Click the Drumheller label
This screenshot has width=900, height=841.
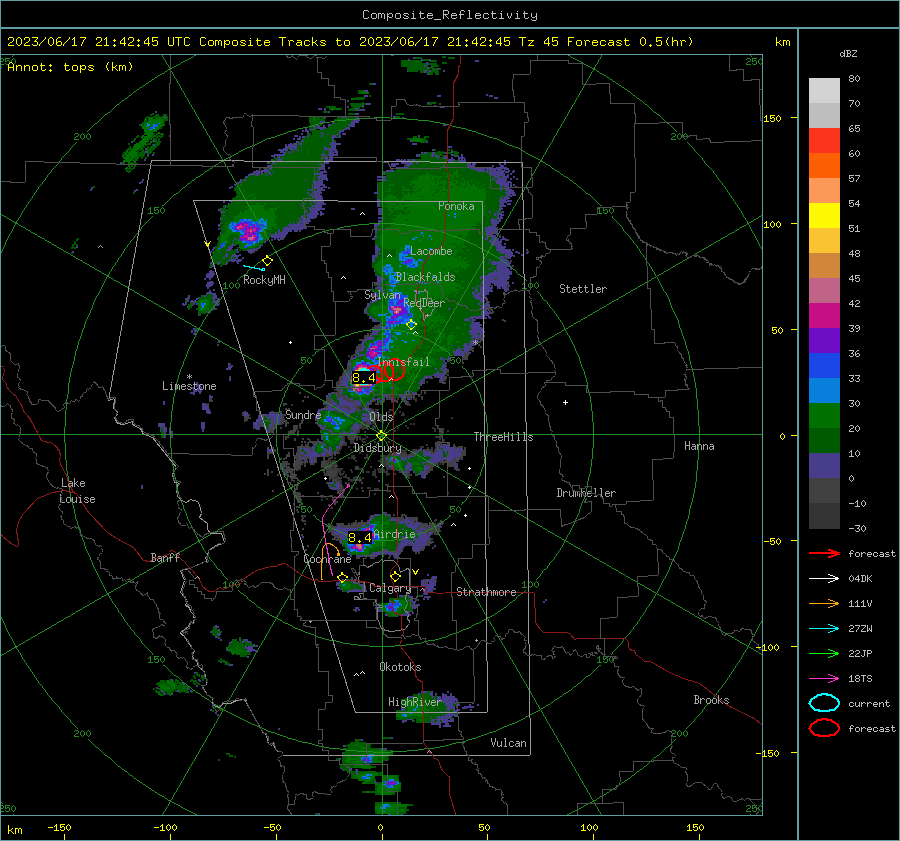tap(586, 493)
